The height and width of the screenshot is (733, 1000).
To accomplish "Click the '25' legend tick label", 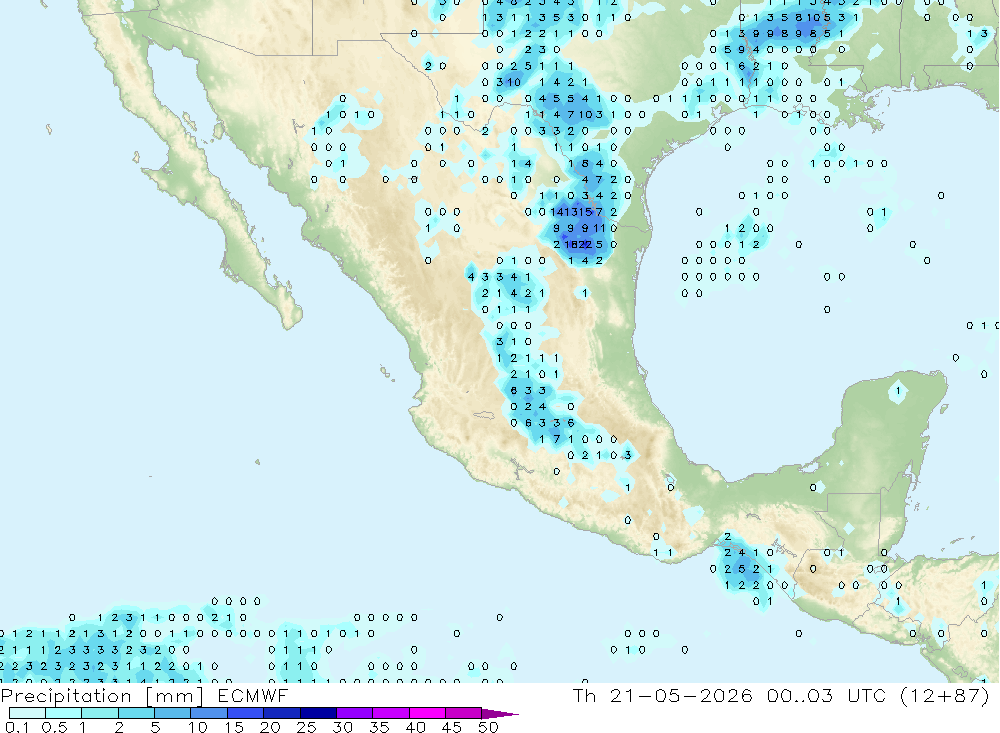I will (x=306, y=727).
